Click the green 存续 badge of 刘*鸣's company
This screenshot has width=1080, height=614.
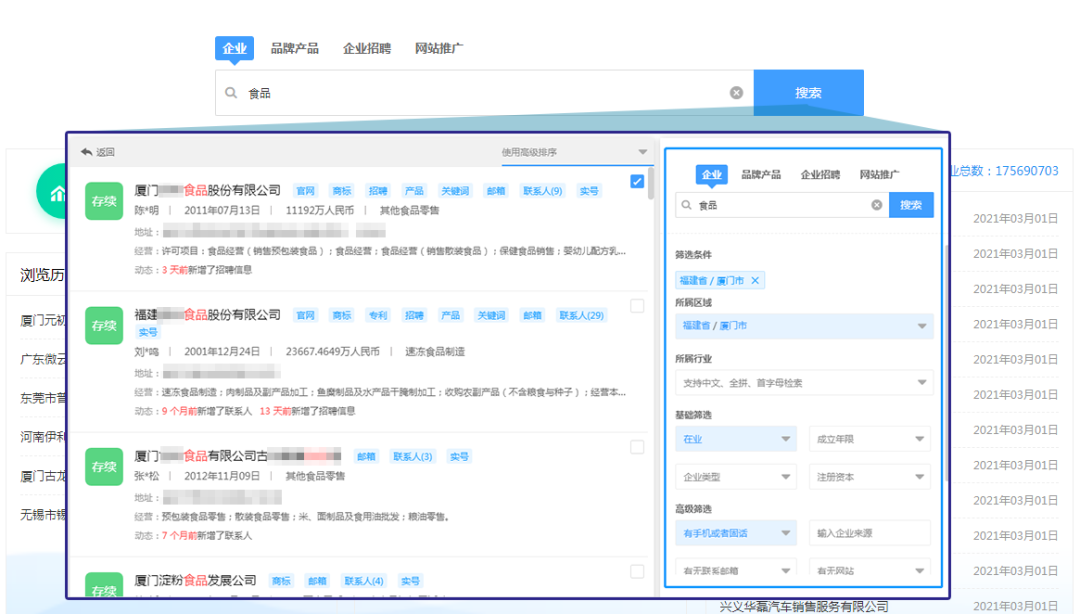click(104, 325)
